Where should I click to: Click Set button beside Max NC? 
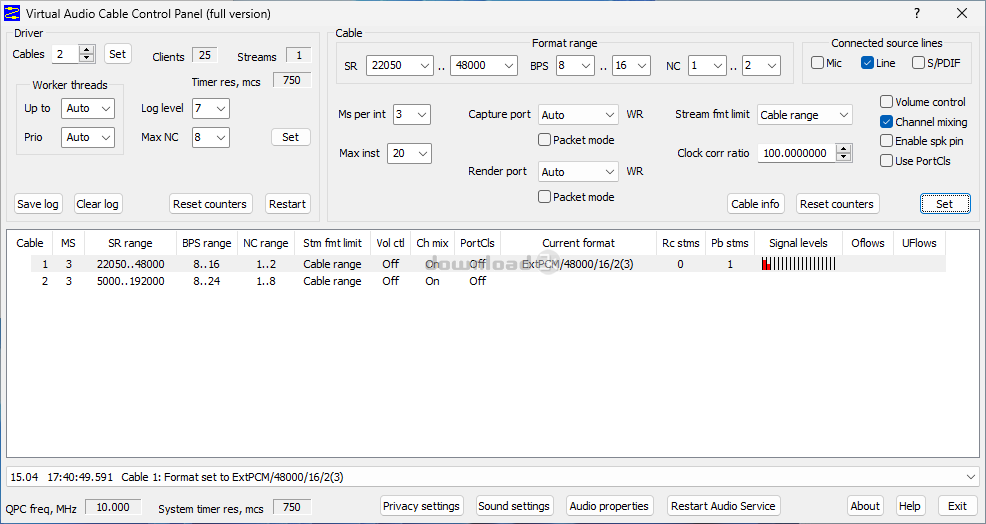pos(291,137)
